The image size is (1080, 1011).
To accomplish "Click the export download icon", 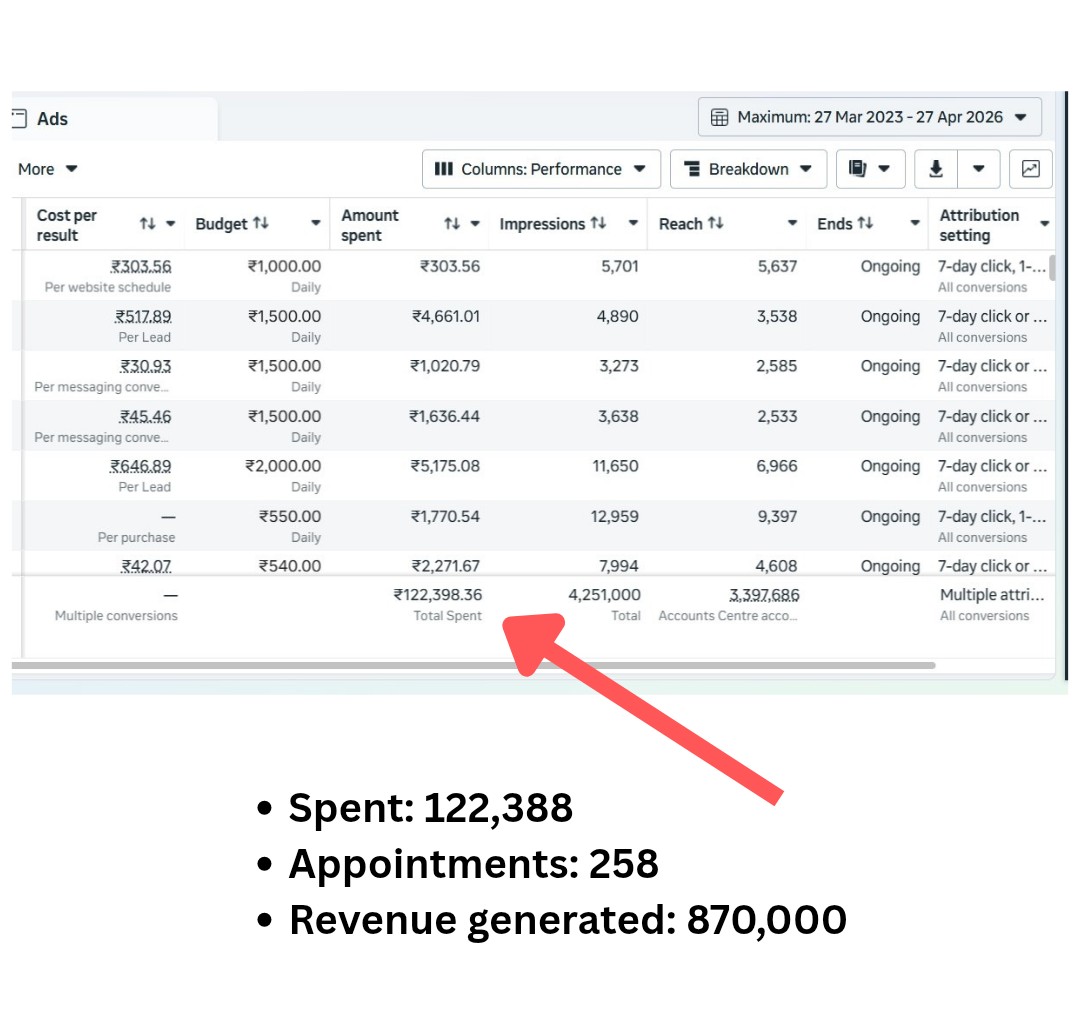I will (936, 169).
